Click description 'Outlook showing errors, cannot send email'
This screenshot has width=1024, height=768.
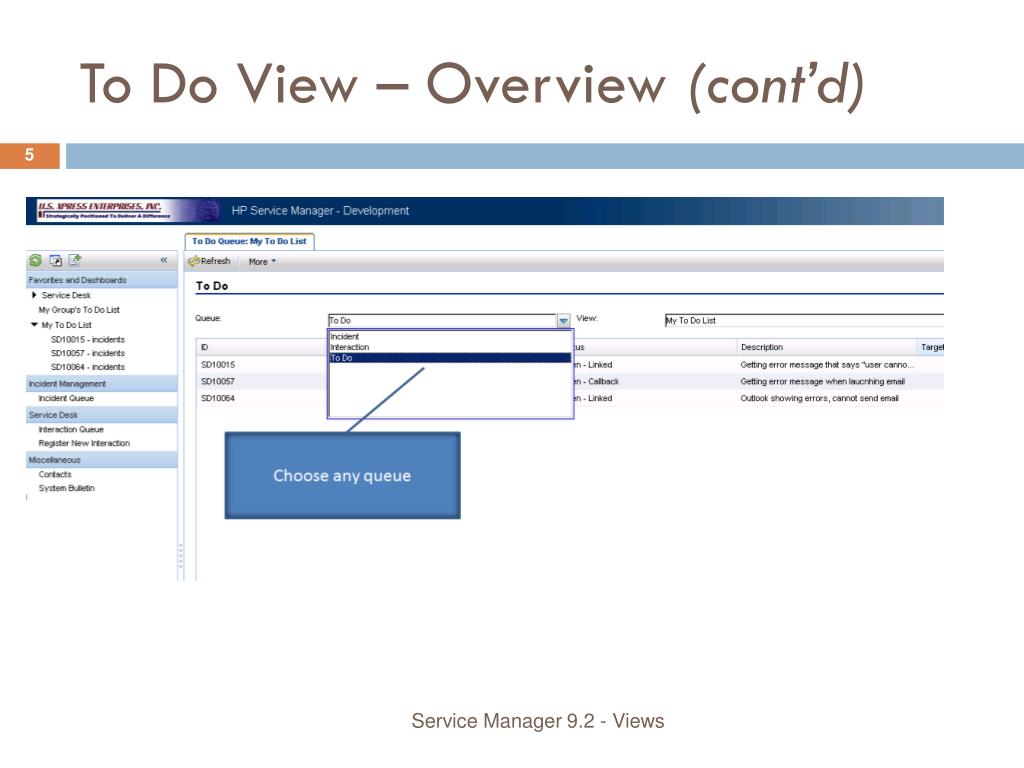(x=819, y=398)
